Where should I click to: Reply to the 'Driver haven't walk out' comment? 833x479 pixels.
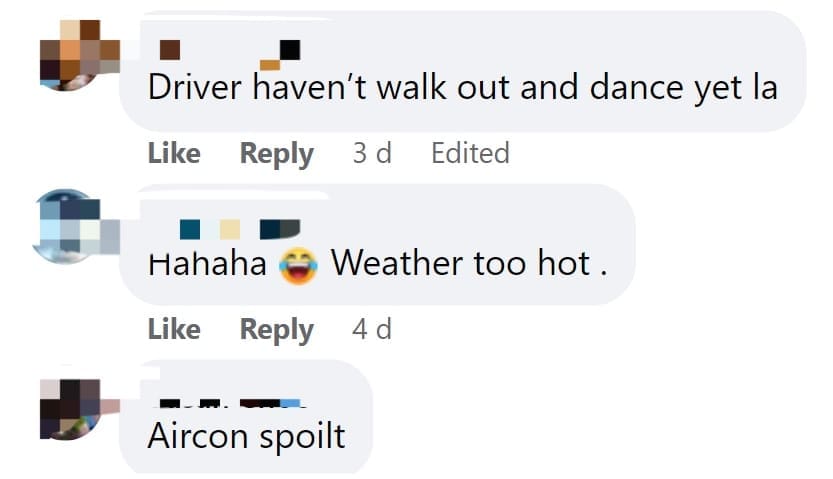[277, 154]
